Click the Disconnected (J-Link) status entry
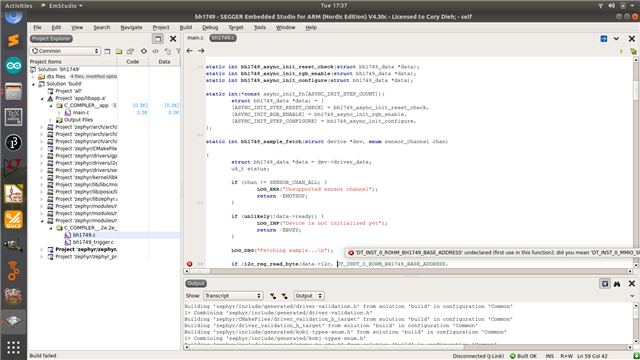The height and width of the screenshot is (360, 640). tap(478, 356)
